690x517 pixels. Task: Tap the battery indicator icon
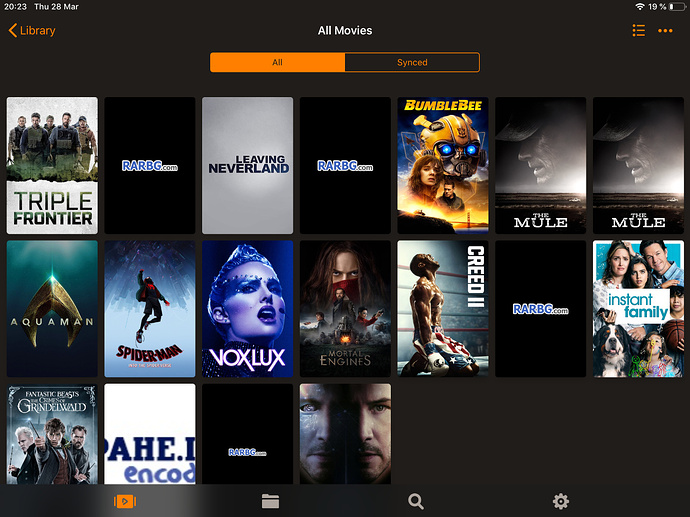click(677, 7)
